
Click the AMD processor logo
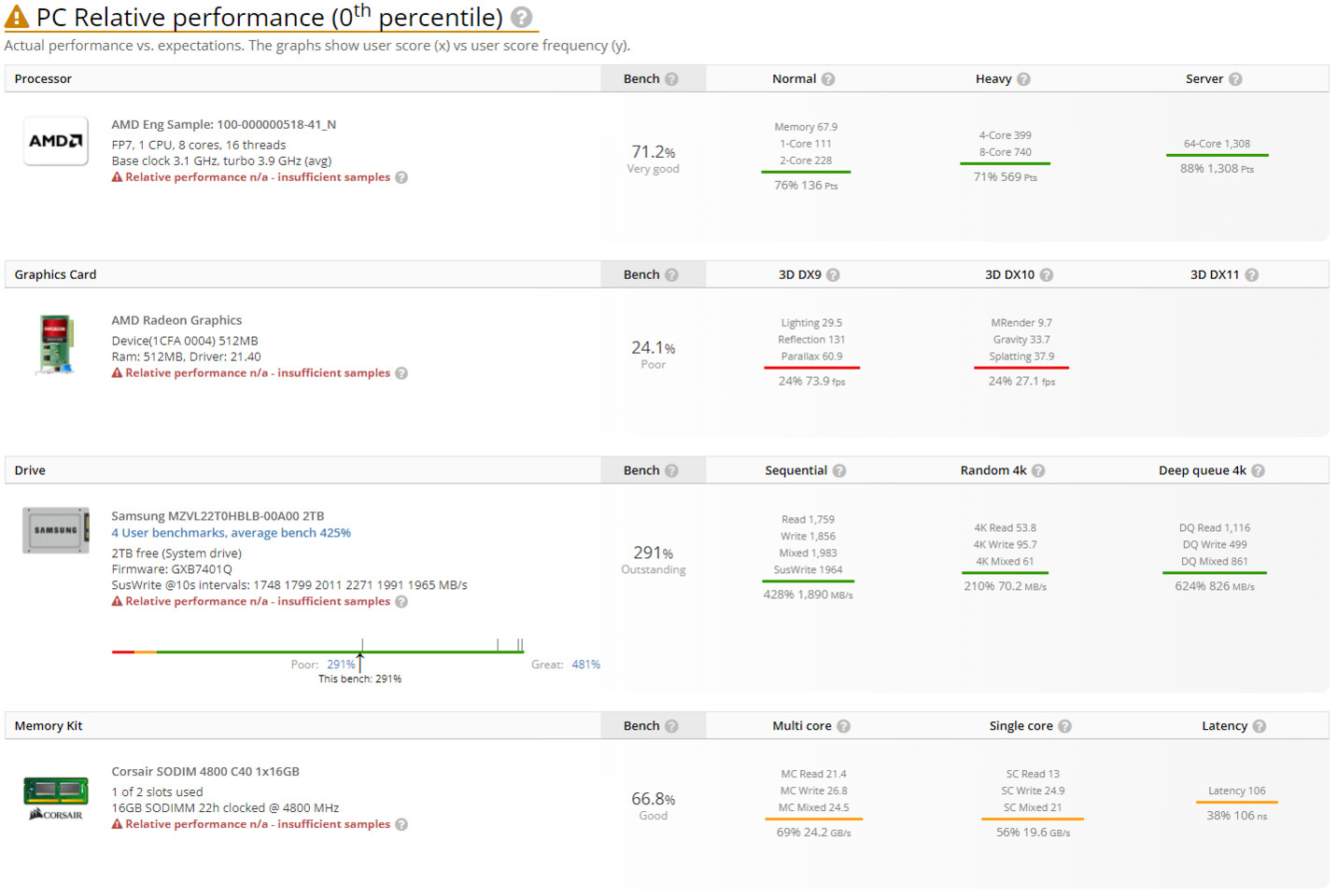point(56,141)
